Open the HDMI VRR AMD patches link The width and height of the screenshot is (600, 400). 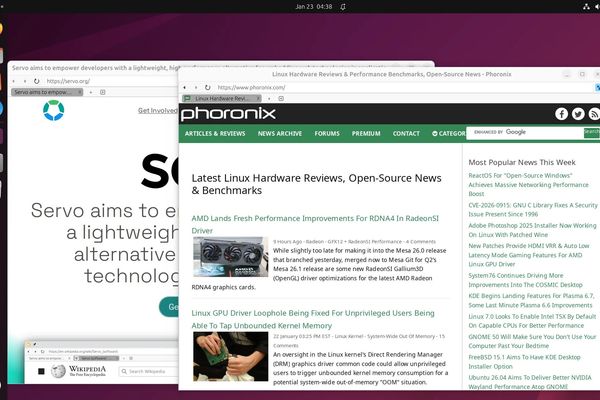(x=529, y=255)
